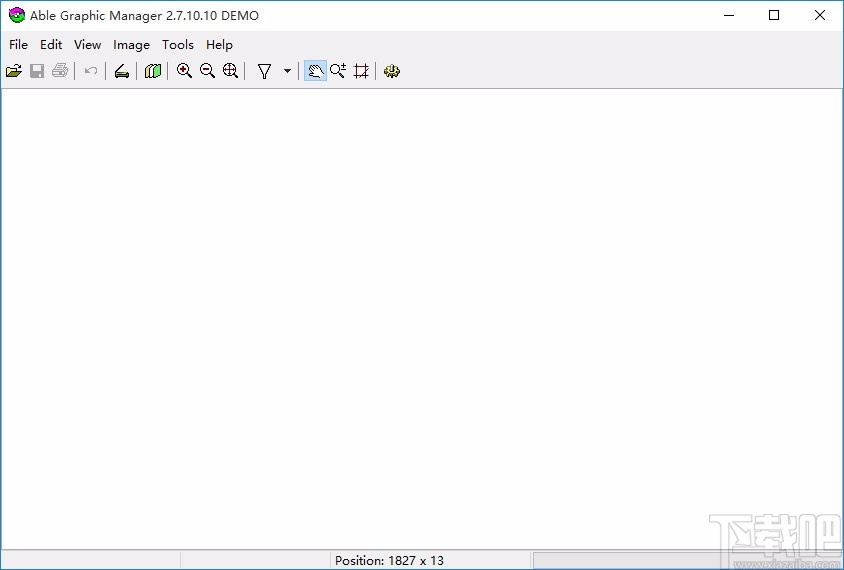Click the Zoom In magnifier icon

pos(184,71)
